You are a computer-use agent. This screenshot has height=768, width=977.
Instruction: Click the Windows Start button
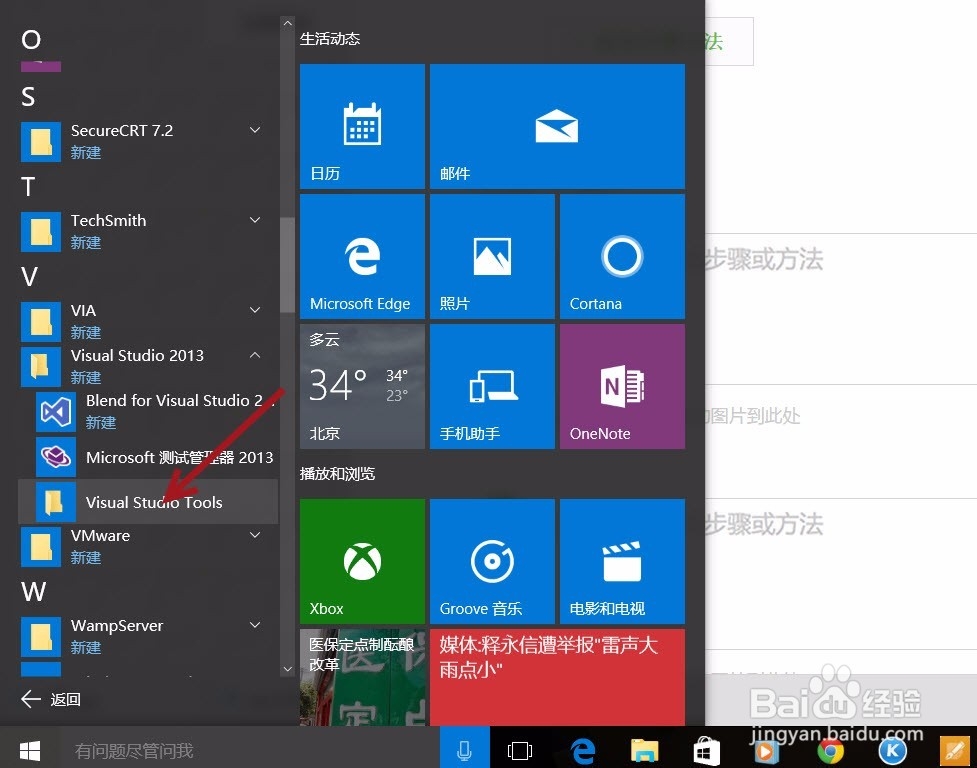point(30,751)
